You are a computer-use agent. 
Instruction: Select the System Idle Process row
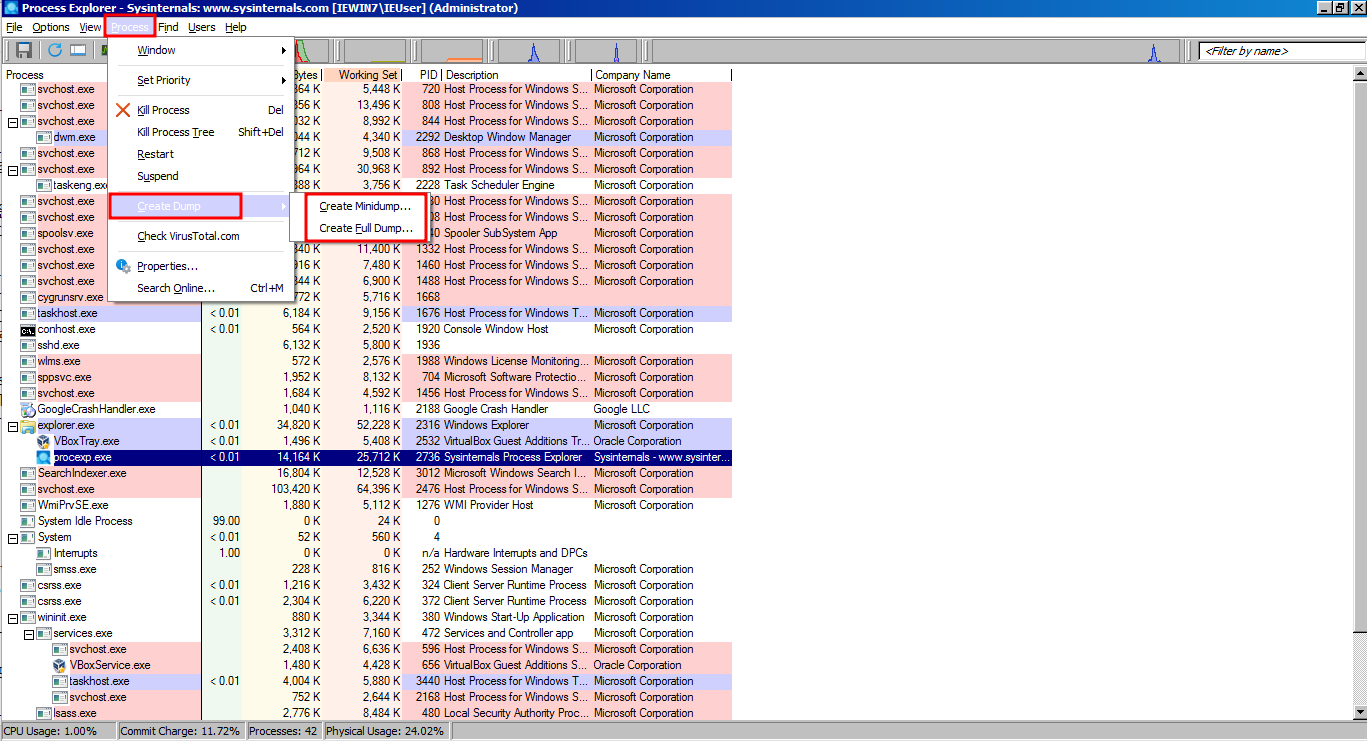(367, 521)
